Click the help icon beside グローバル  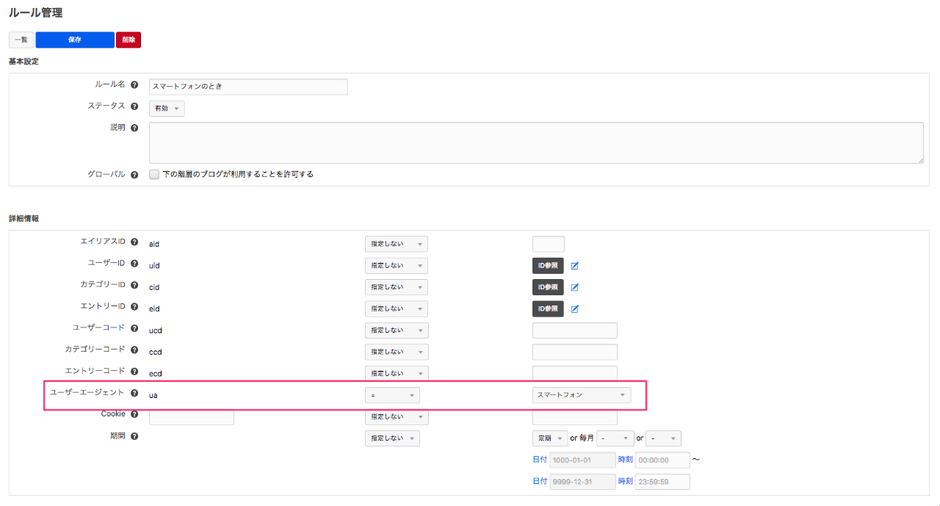pos(135,175)
